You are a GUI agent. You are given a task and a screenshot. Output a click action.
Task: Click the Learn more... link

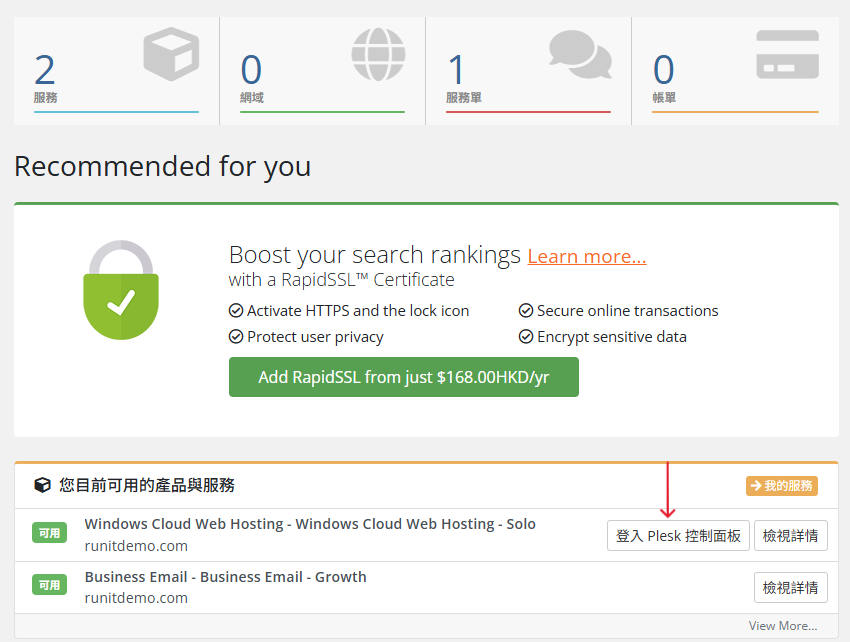587,256
